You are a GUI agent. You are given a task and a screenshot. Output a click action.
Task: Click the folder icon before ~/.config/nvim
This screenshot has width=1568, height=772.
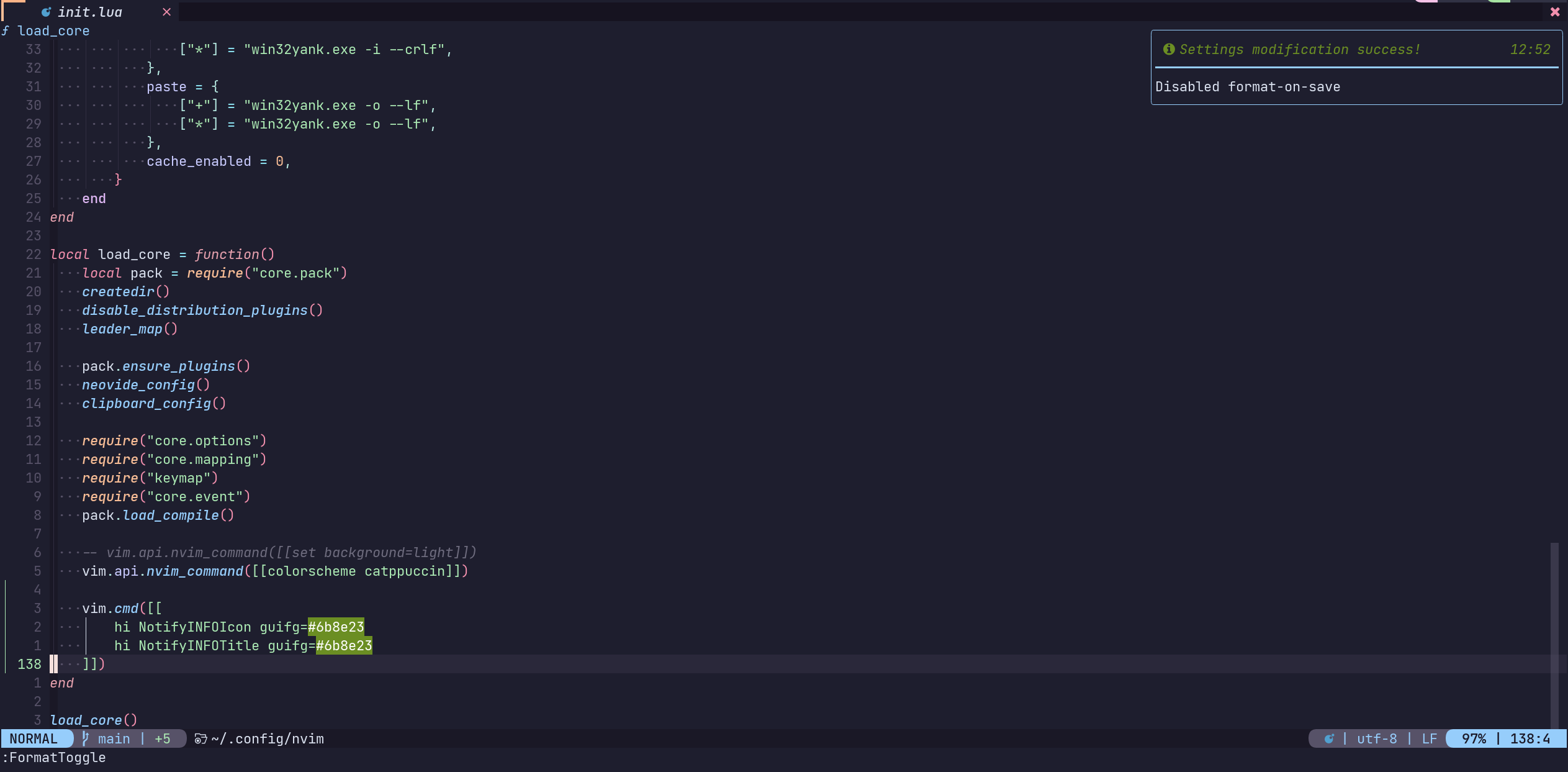point(200,738)
